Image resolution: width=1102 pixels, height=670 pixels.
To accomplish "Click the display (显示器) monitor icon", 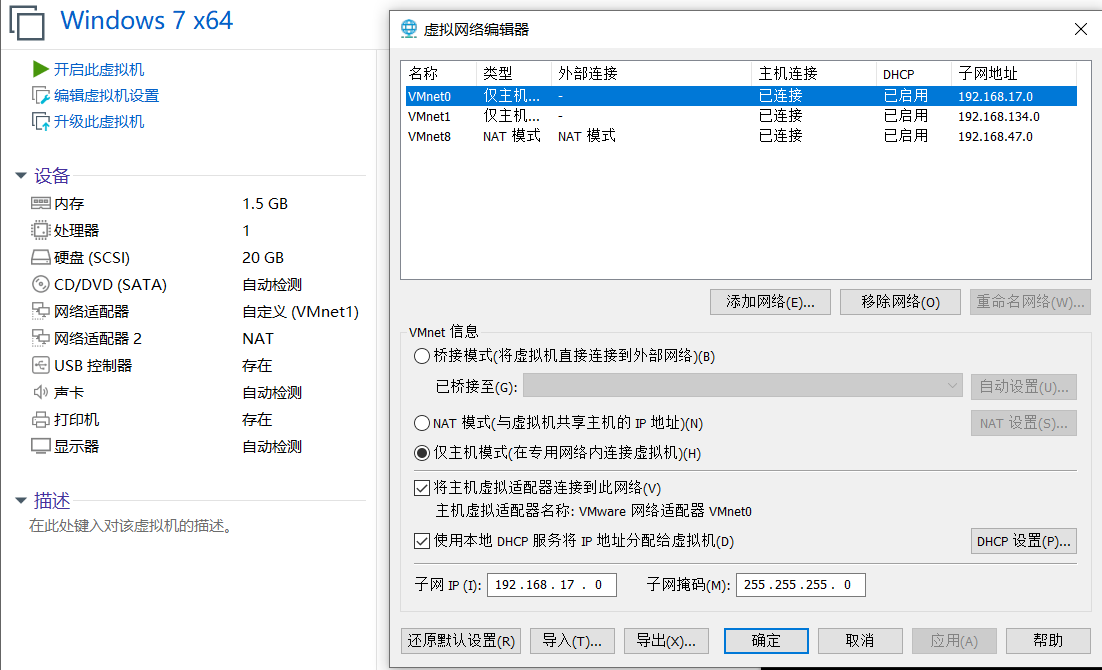I will coord(41,446).
